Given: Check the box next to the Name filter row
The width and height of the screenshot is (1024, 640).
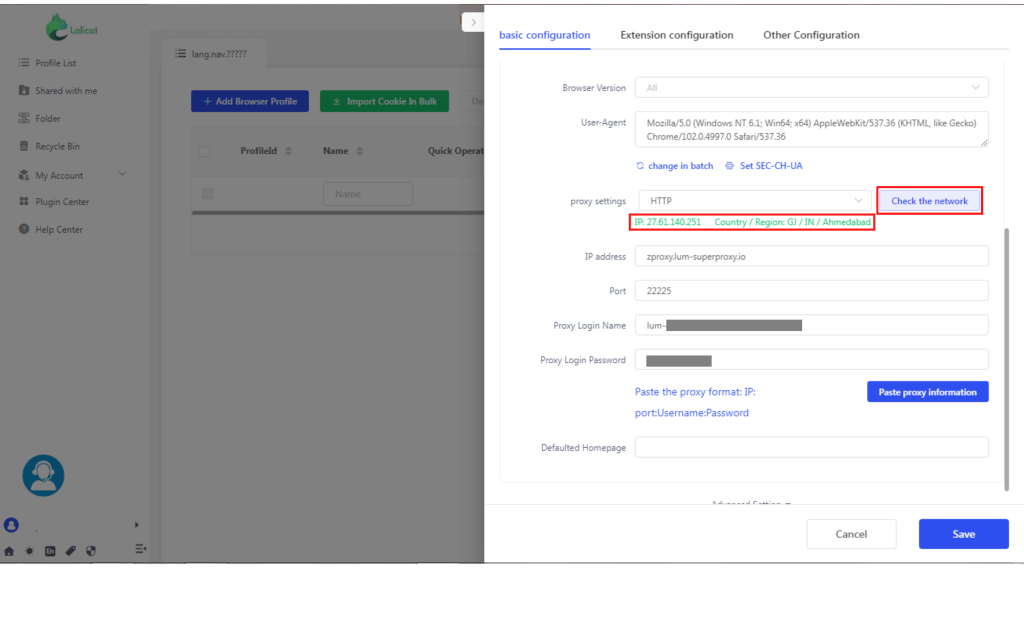Looking at the screenshot, I should [207, 193].
